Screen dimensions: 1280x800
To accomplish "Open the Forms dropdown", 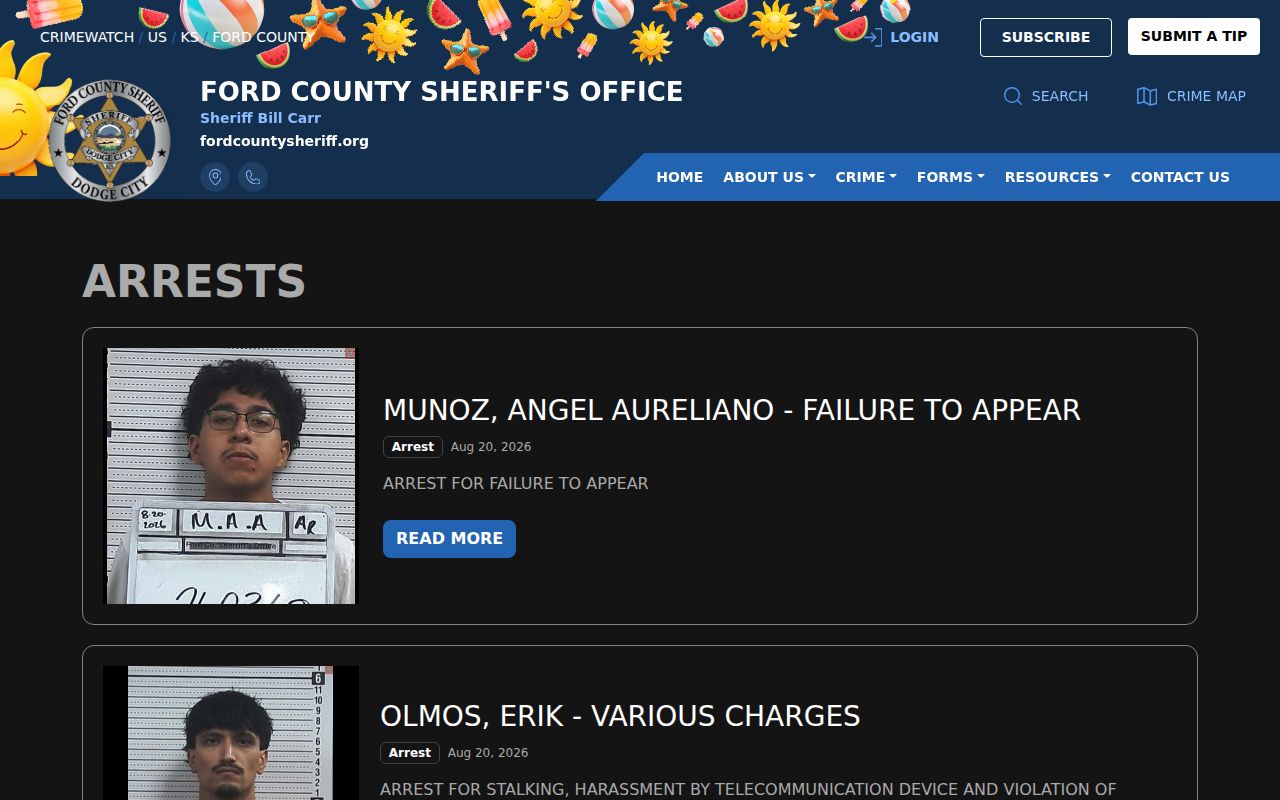I will click(x=950, y=177).
